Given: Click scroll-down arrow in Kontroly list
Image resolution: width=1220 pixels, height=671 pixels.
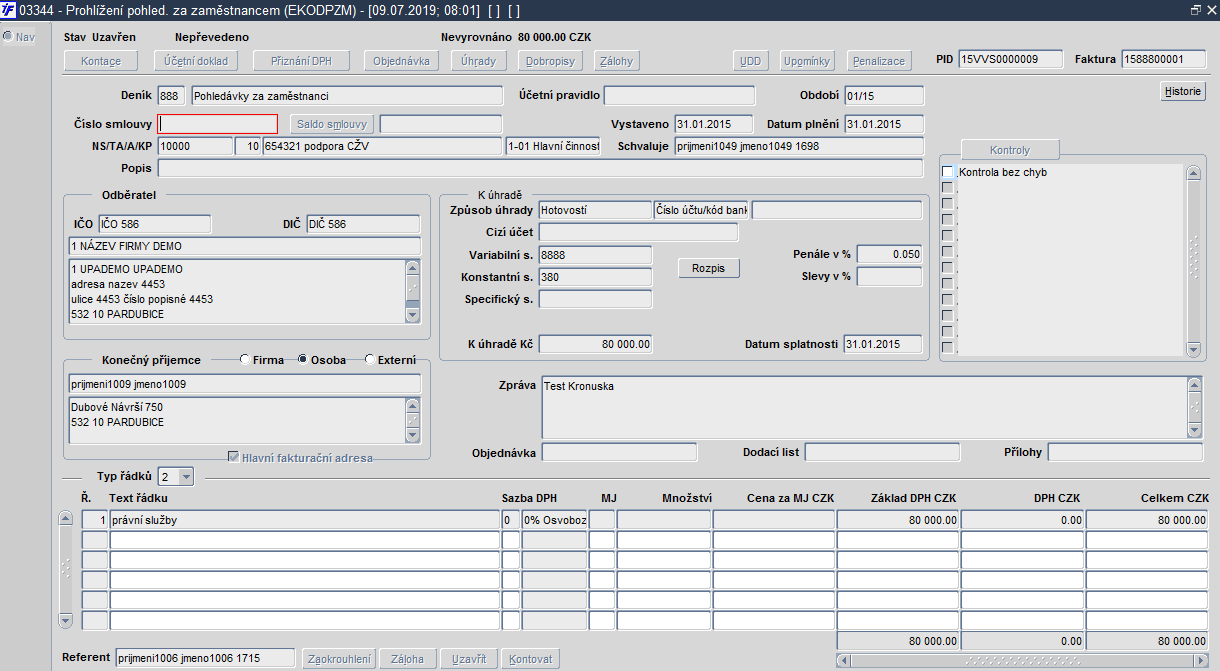Looking at the screenshot, I should tap(1192, 349).
